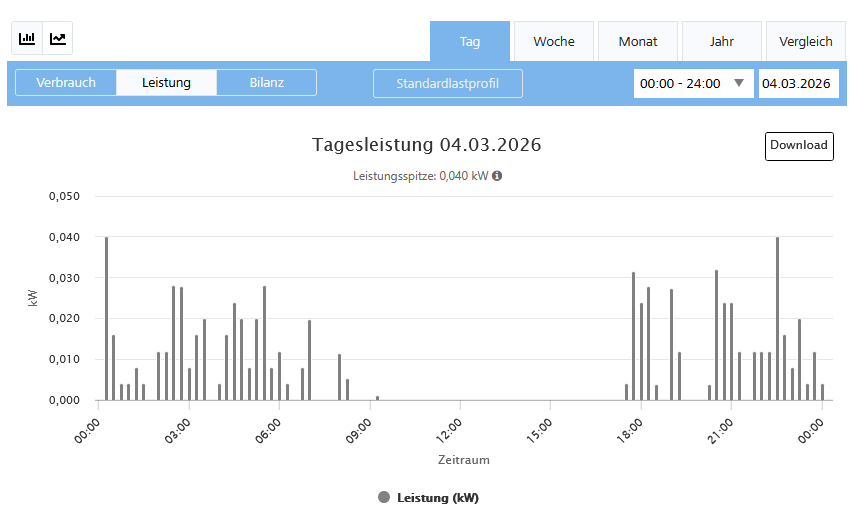852x514 pixels.
Task: Select the Verbrauch view toggle
Action: (66, 83)
